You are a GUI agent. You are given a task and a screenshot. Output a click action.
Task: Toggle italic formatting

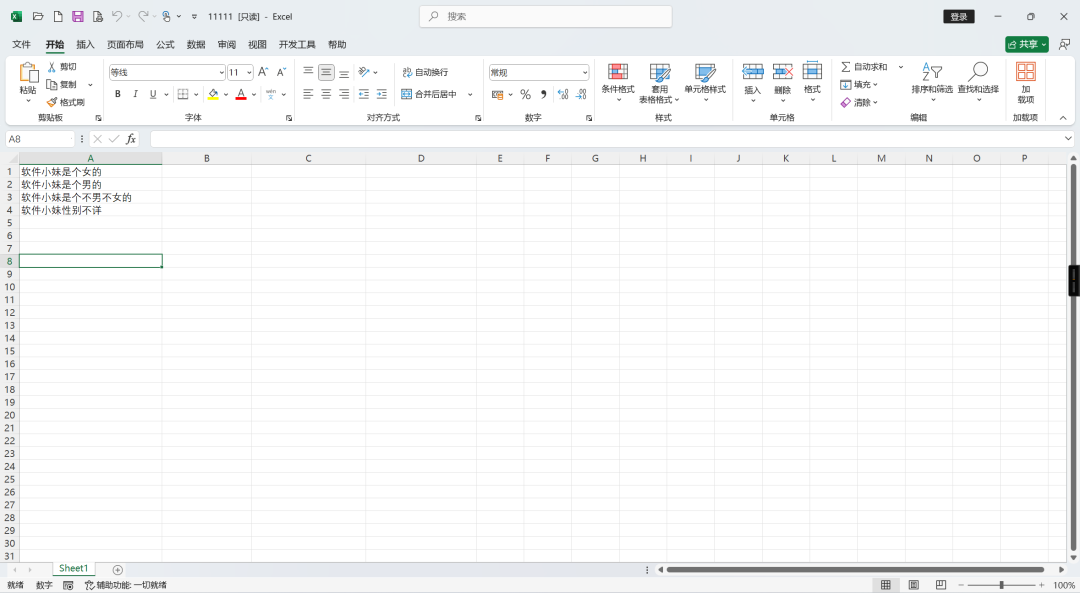[x=135, y=94]
